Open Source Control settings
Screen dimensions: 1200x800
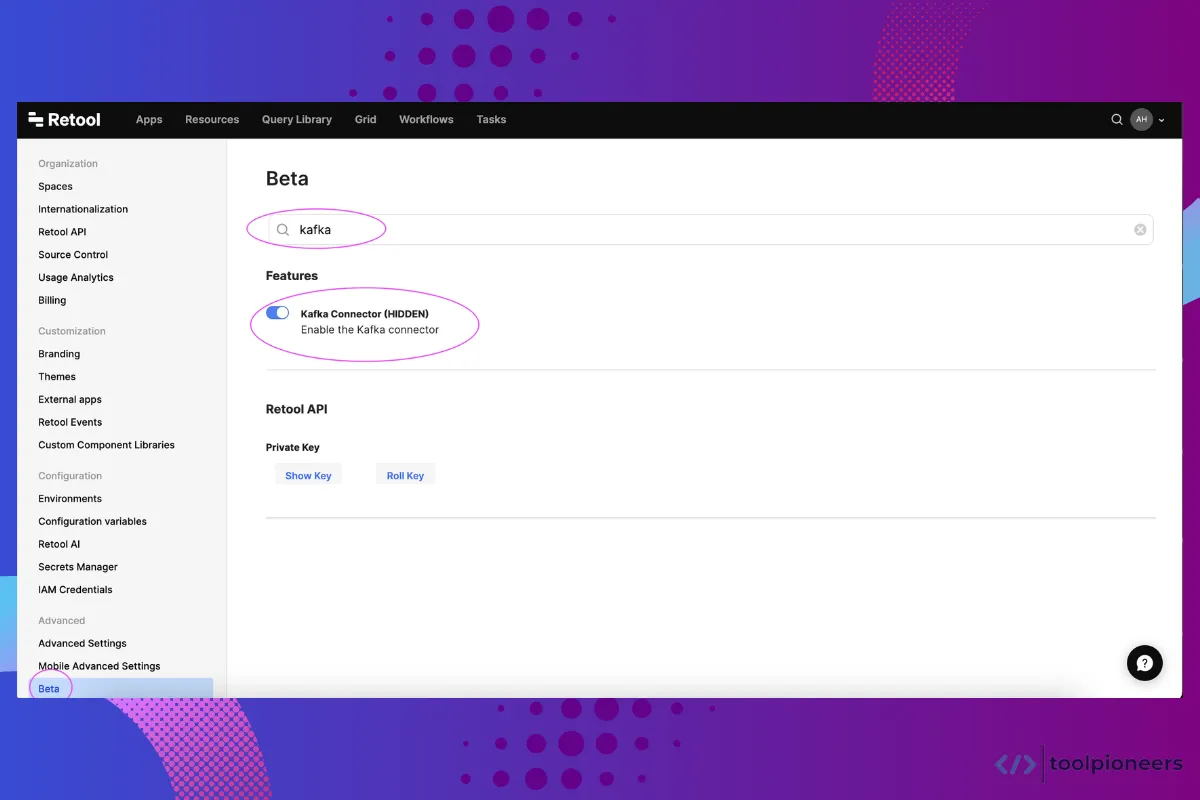[x=73, y=255]
